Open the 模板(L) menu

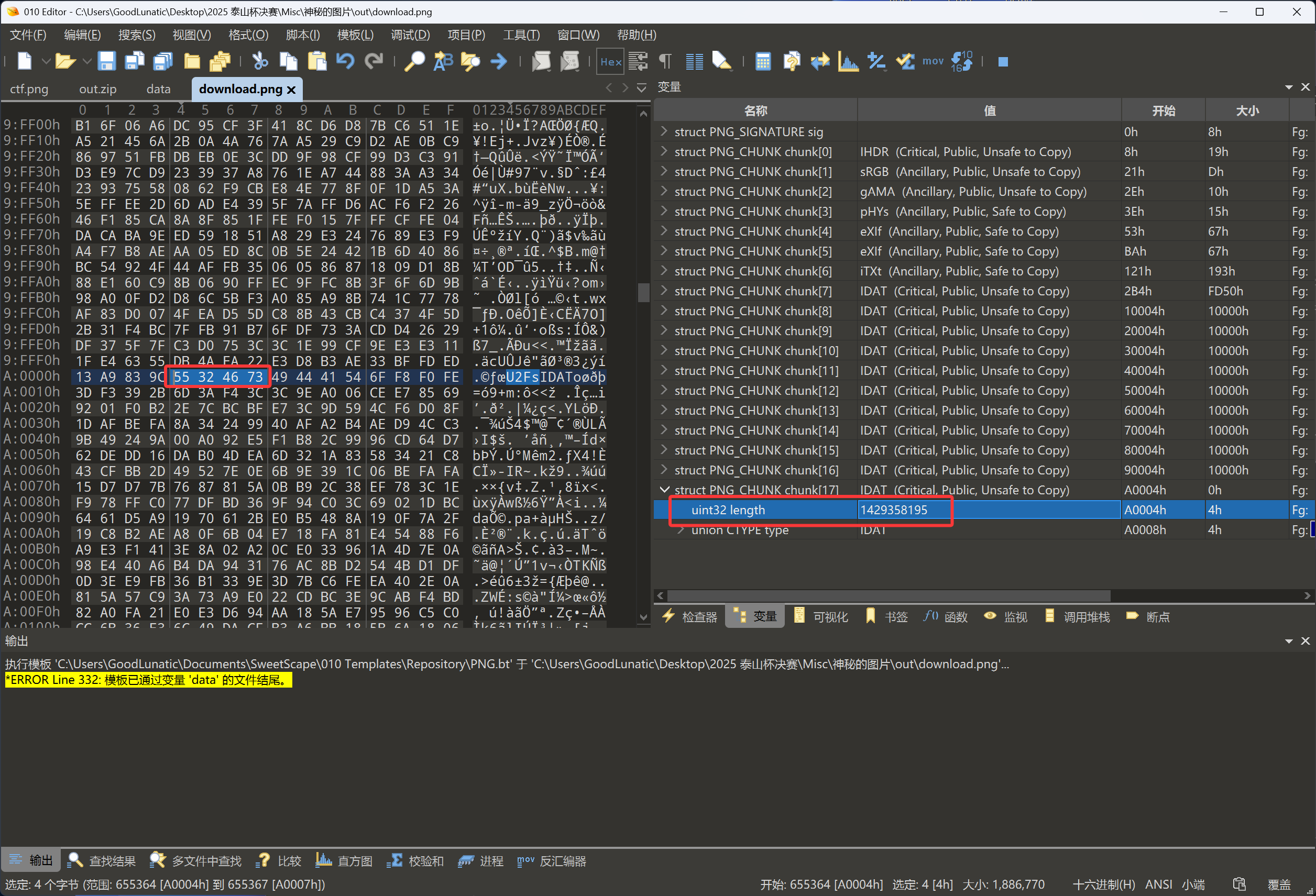tap(355, 35)
